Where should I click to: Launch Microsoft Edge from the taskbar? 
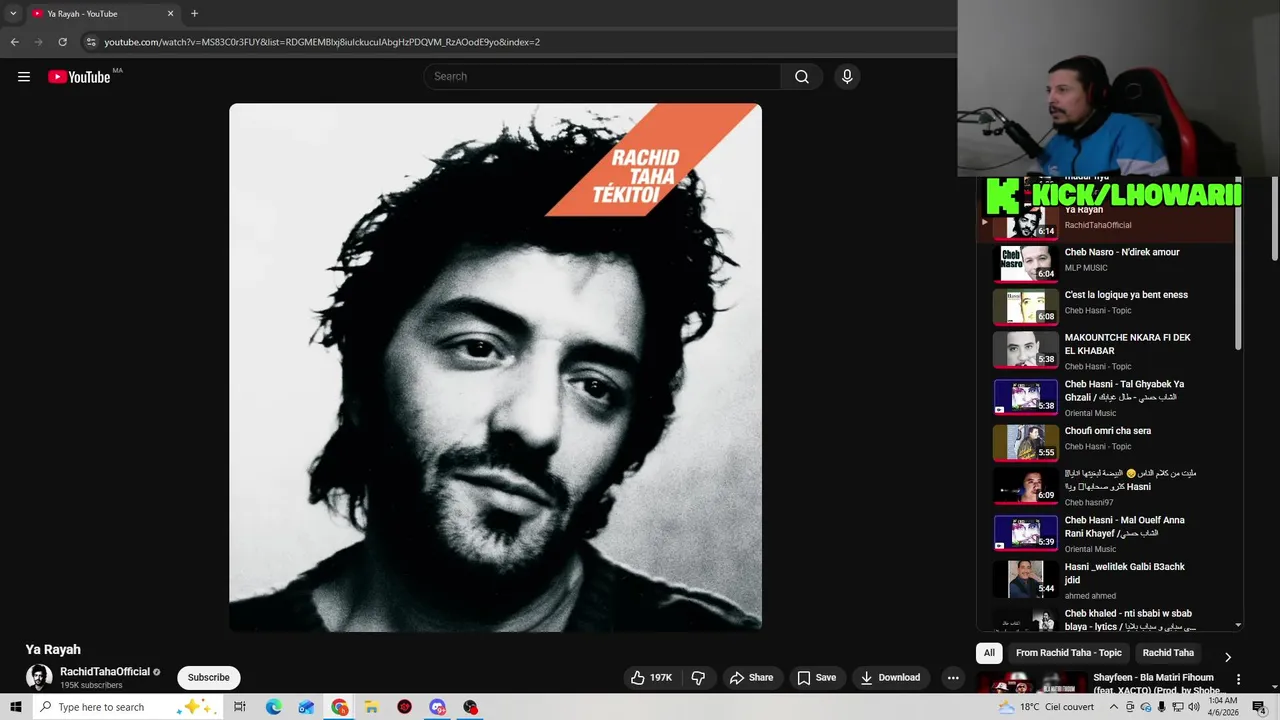point(273,707)
